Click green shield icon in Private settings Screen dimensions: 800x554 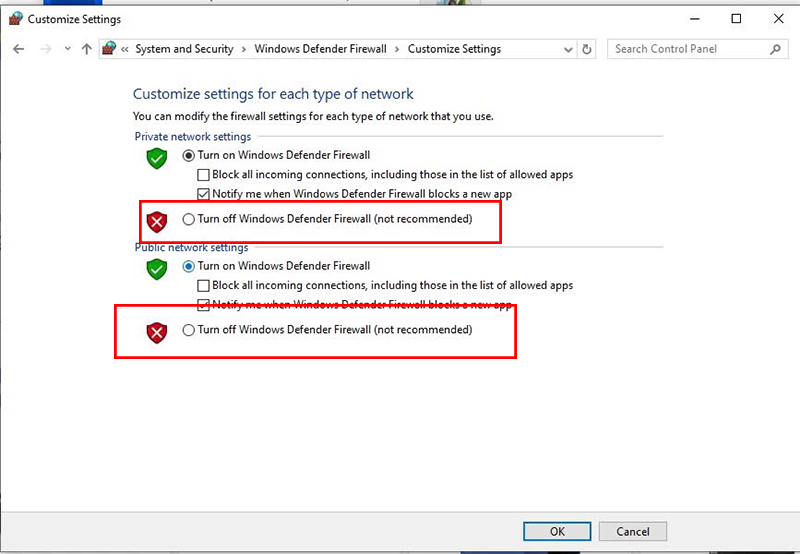click(x=157, y=159)
